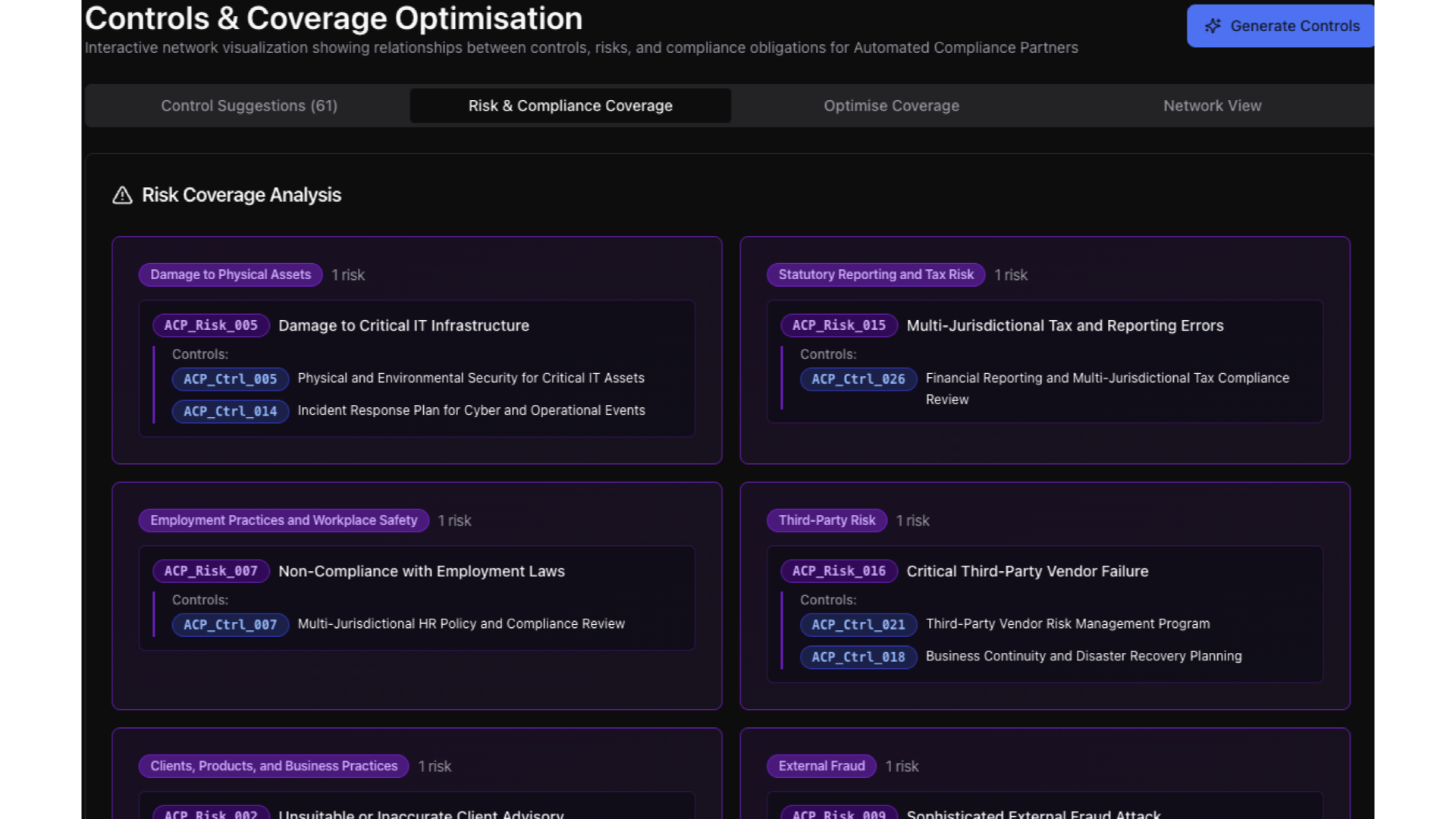Click the ACP_Risk_005 badge

click(211, 325)
